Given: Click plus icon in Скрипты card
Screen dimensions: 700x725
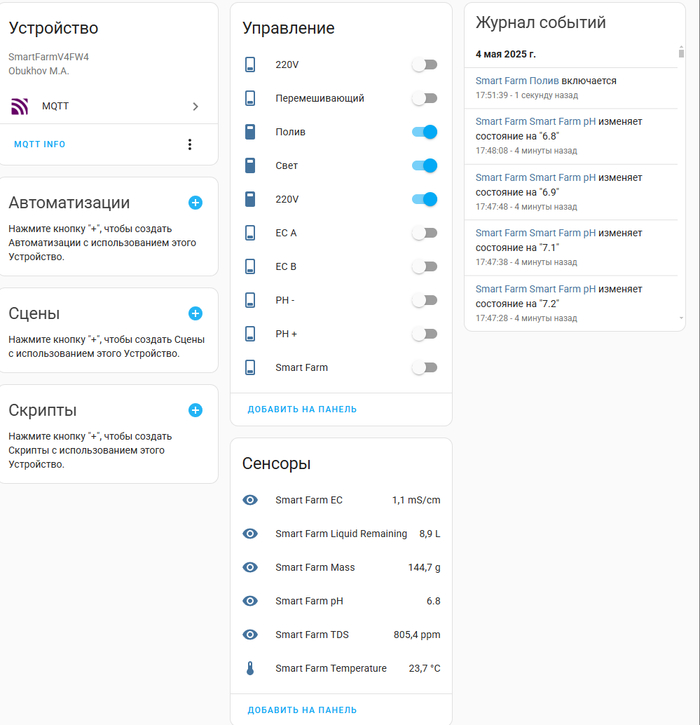Looking at the screenshot, I should coord(195,410).
